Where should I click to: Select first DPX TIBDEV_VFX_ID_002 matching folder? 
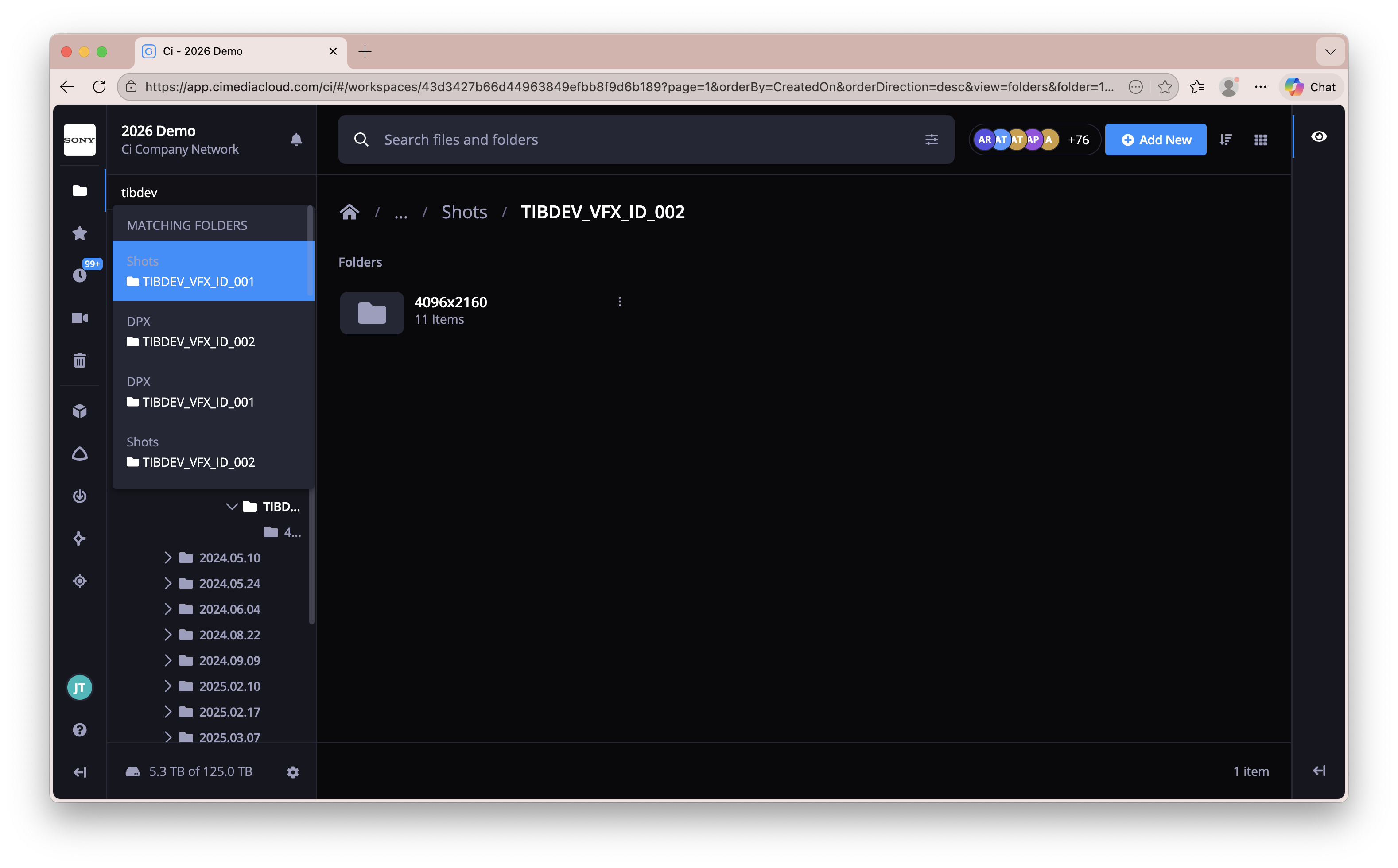pos(213,331)
